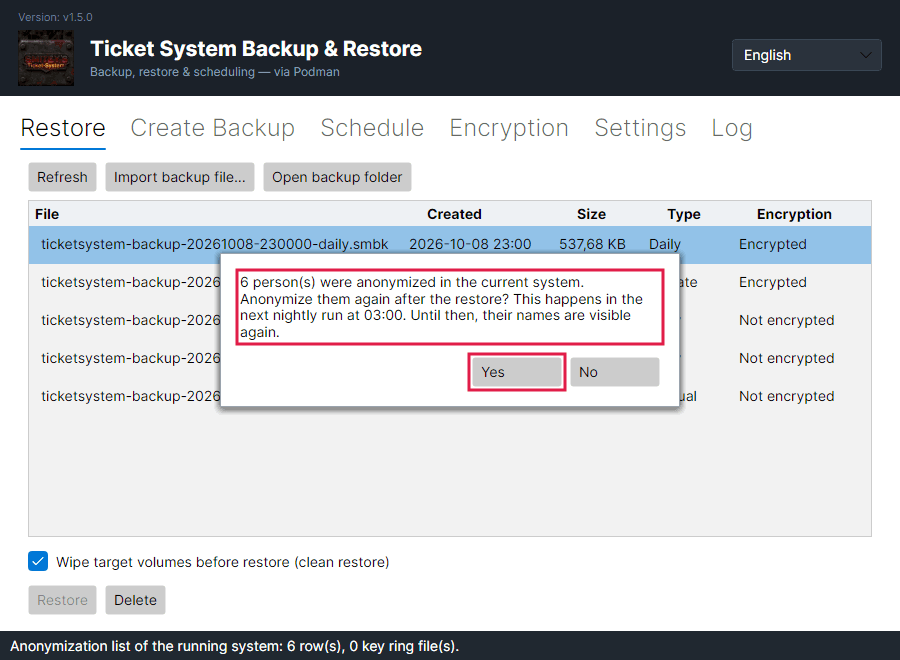Click Encrypted cell in the selected daily row

773,244
